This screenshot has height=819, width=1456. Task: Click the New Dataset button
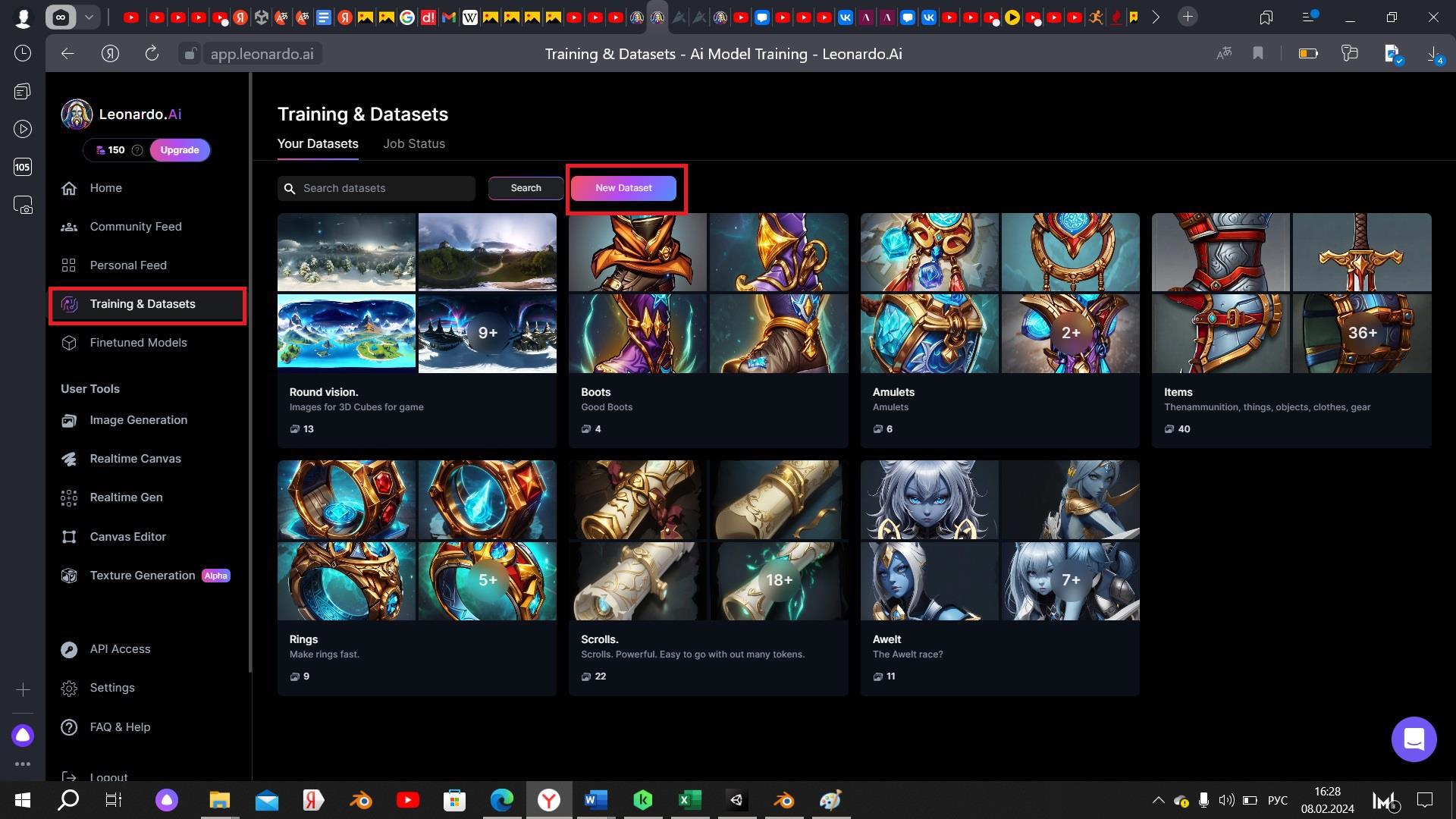(x=623, y=188)
